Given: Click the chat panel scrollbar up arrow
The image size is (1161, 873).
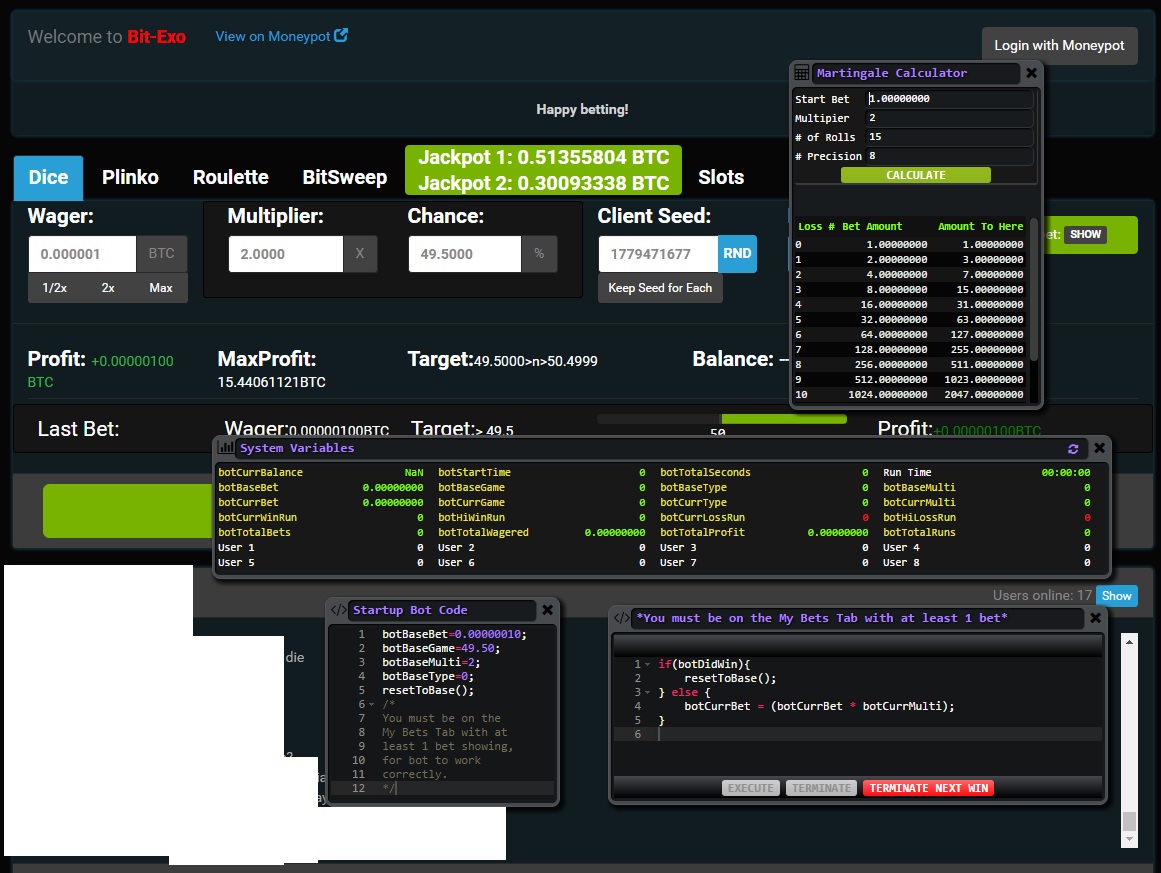Looking at the screenshot, I should click(x=1128, y=642).
